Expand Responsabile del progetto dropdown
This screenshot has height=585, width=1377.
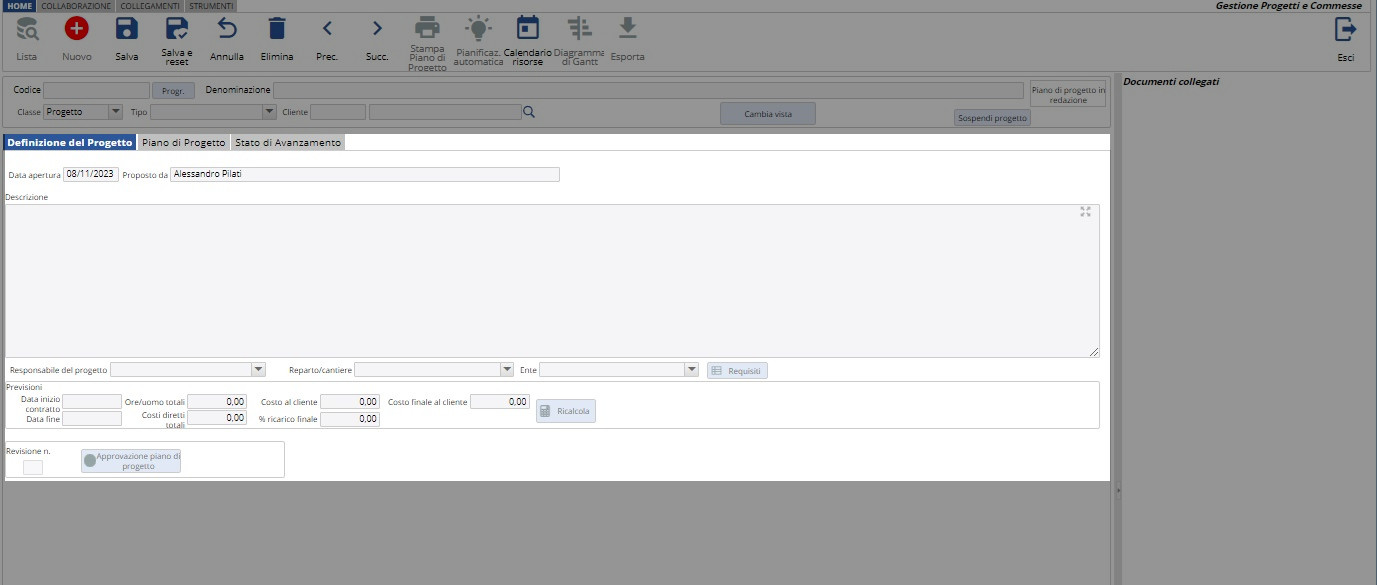258,370
